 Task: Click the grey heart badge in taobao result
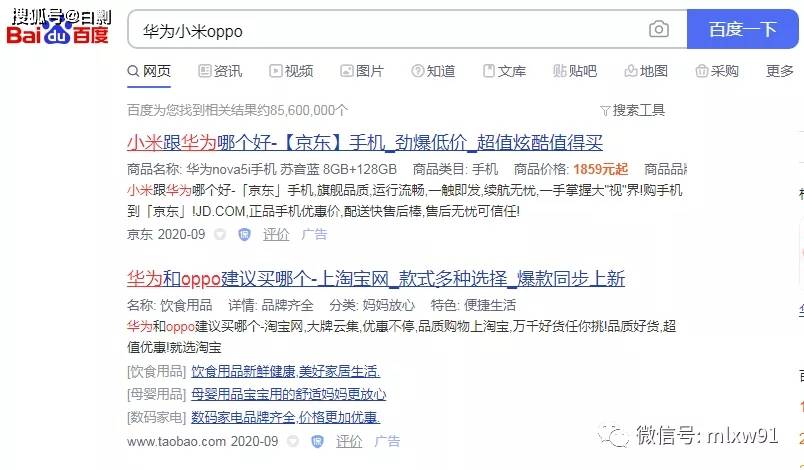coord(293,441)
